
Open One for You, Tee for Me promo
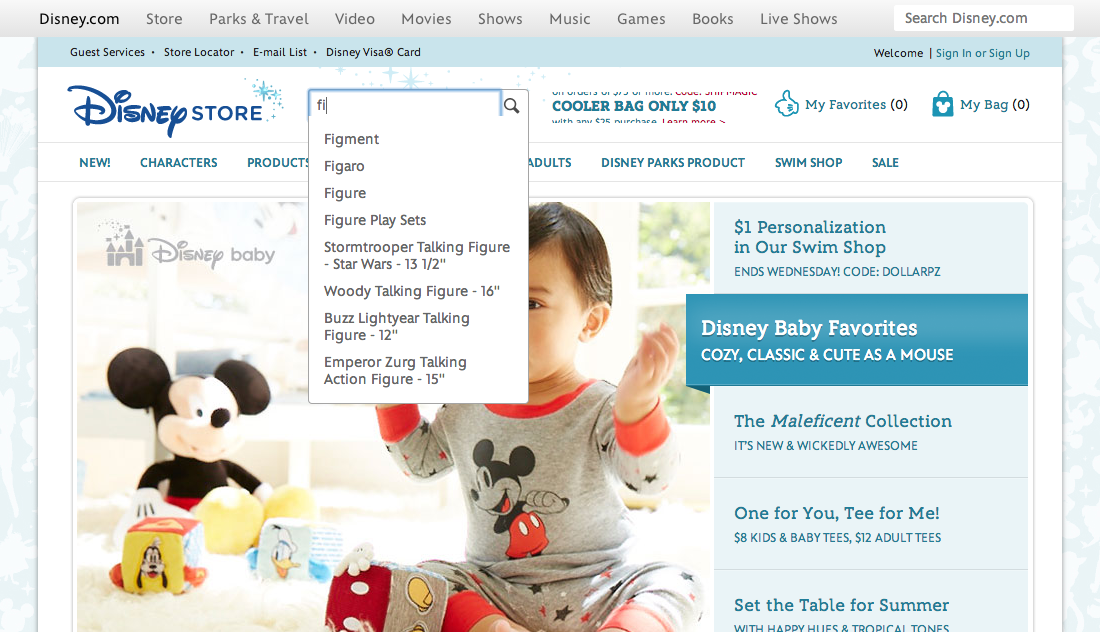click(871, 524)
